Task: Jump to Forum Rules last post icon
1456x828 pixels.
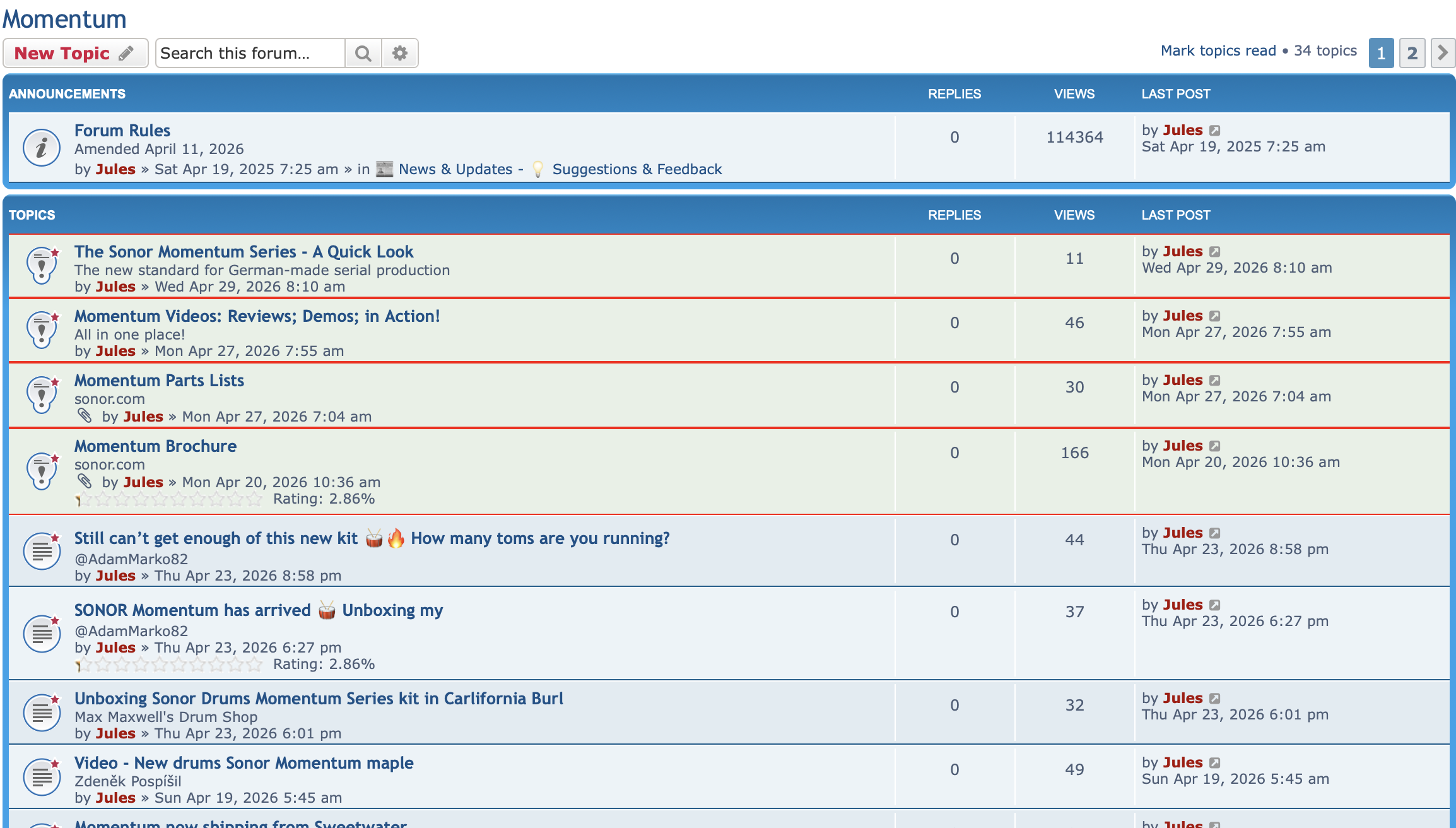Action: click(x=1215, y=131)
